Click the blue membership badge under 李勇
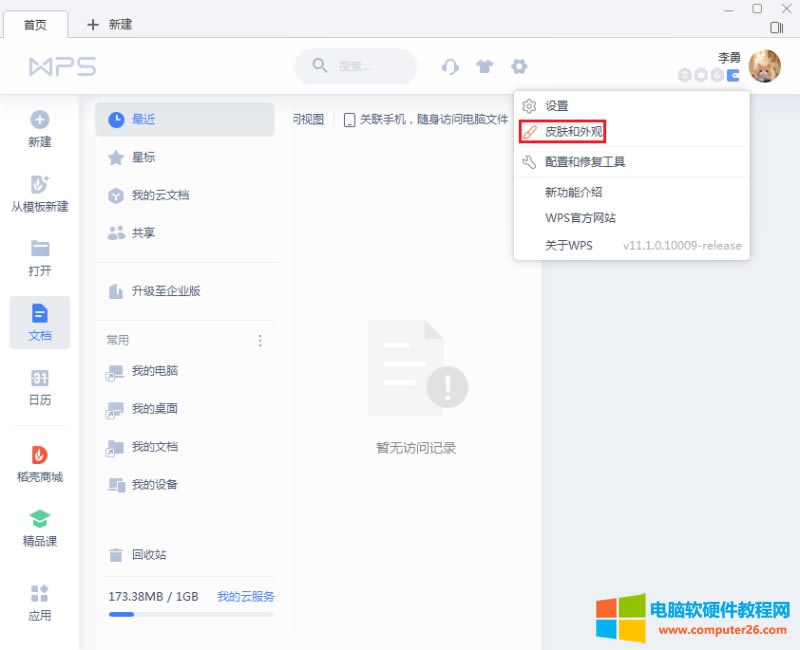The width and height of the screenshot is (800, 650). click(x=733, y=76)
